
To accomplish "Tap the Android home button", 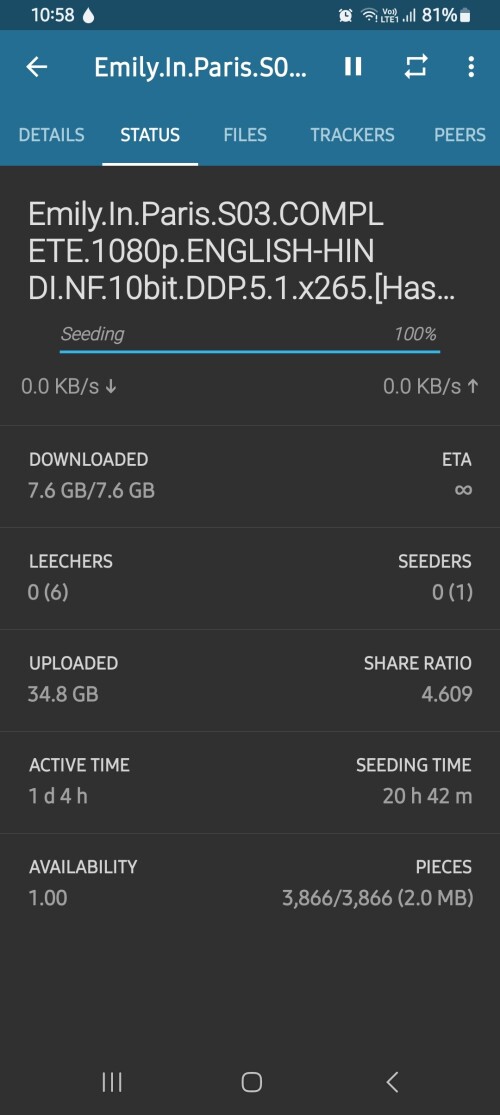I will pyautogui.click(x=252, y=1082).
